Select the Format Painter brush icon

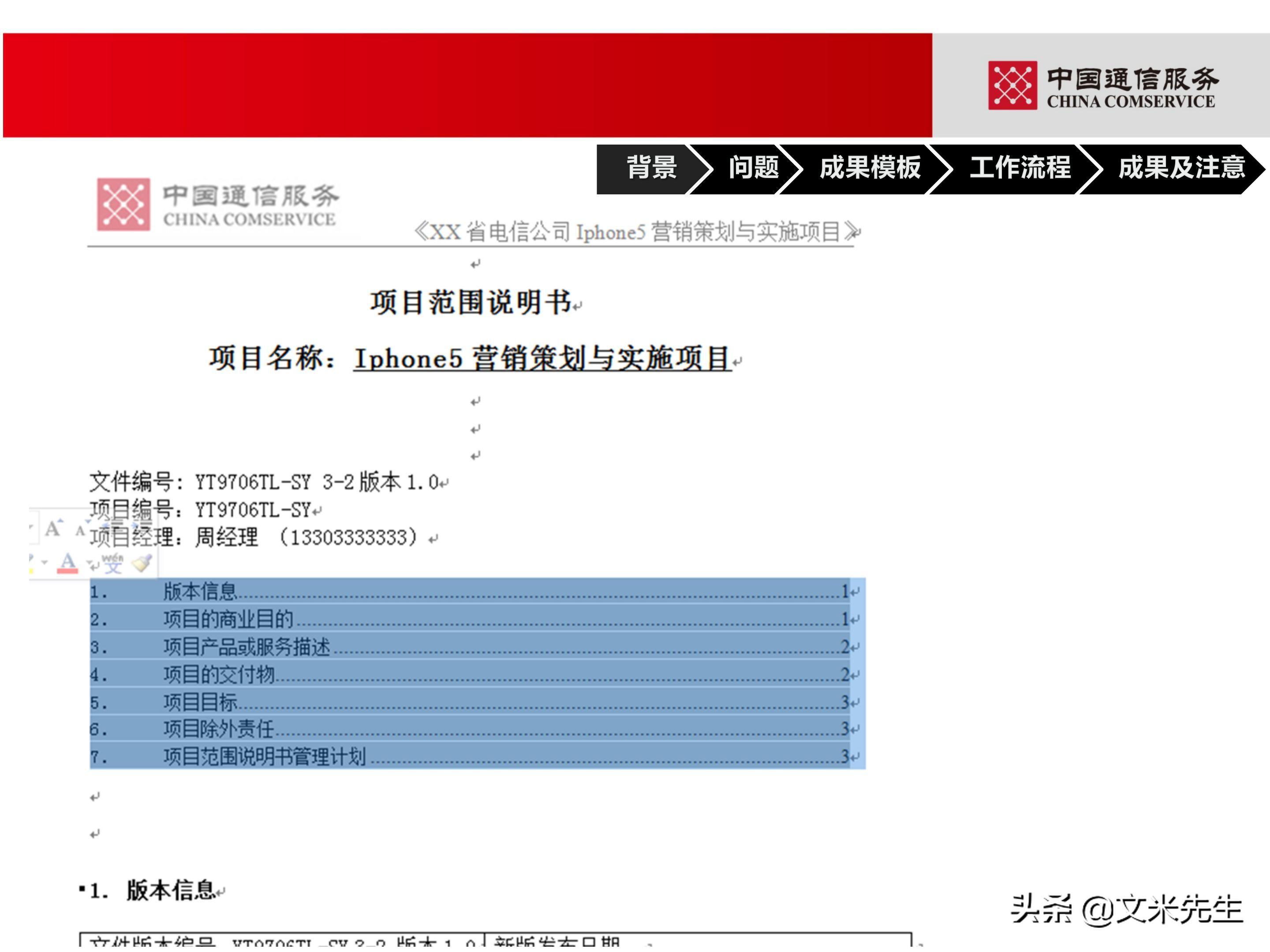[142, 563]
